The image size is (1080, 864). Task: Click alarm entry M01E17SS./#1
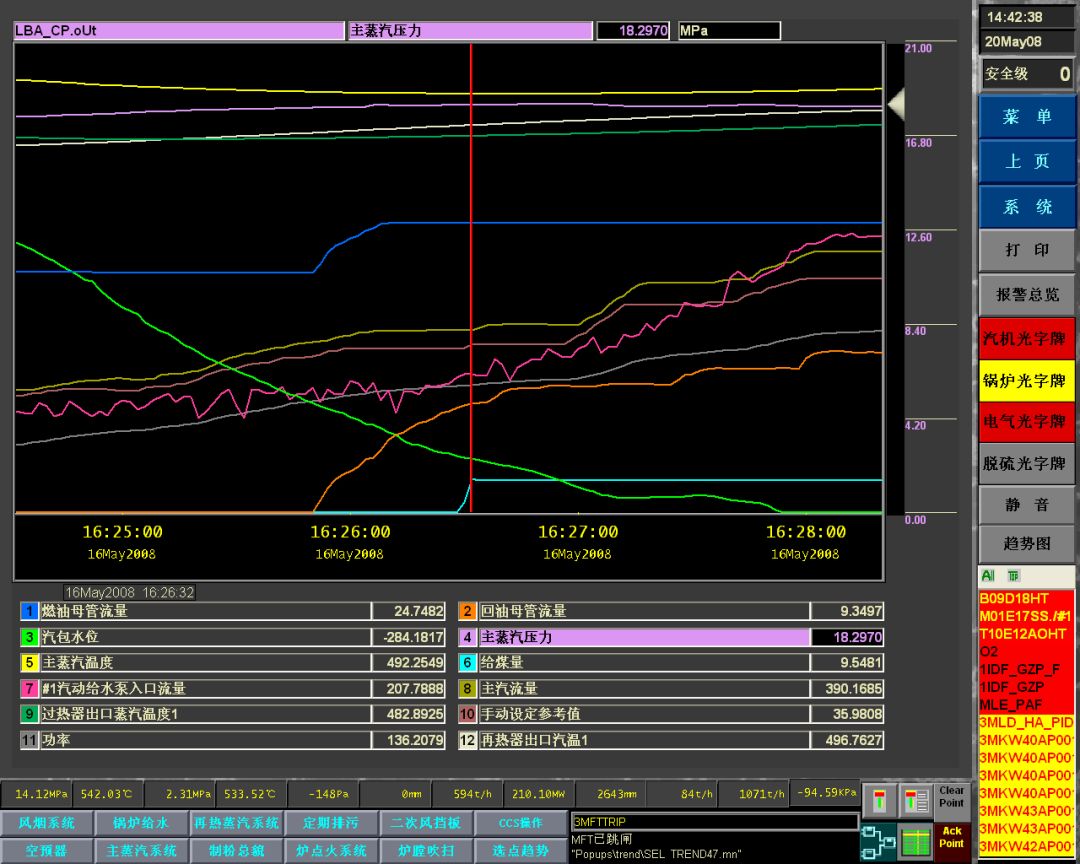1026,616
